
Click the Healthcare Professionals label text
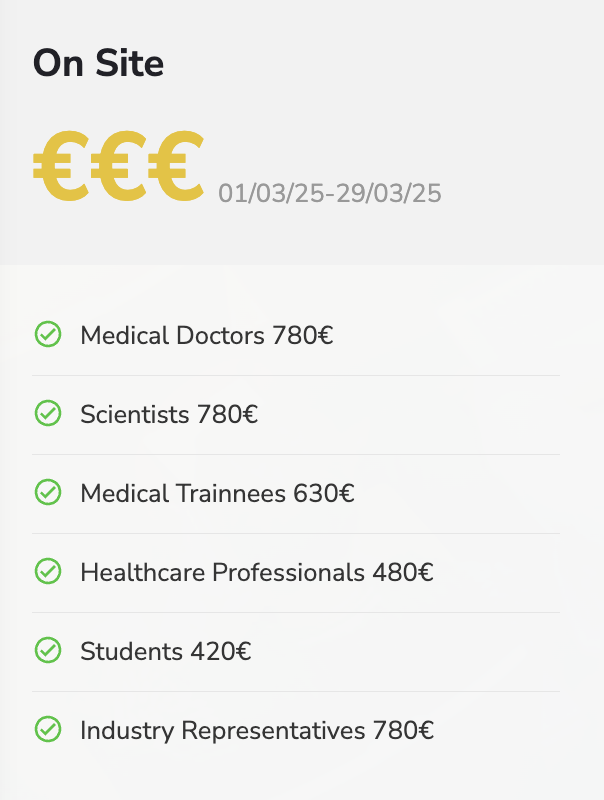pos(222,572)
